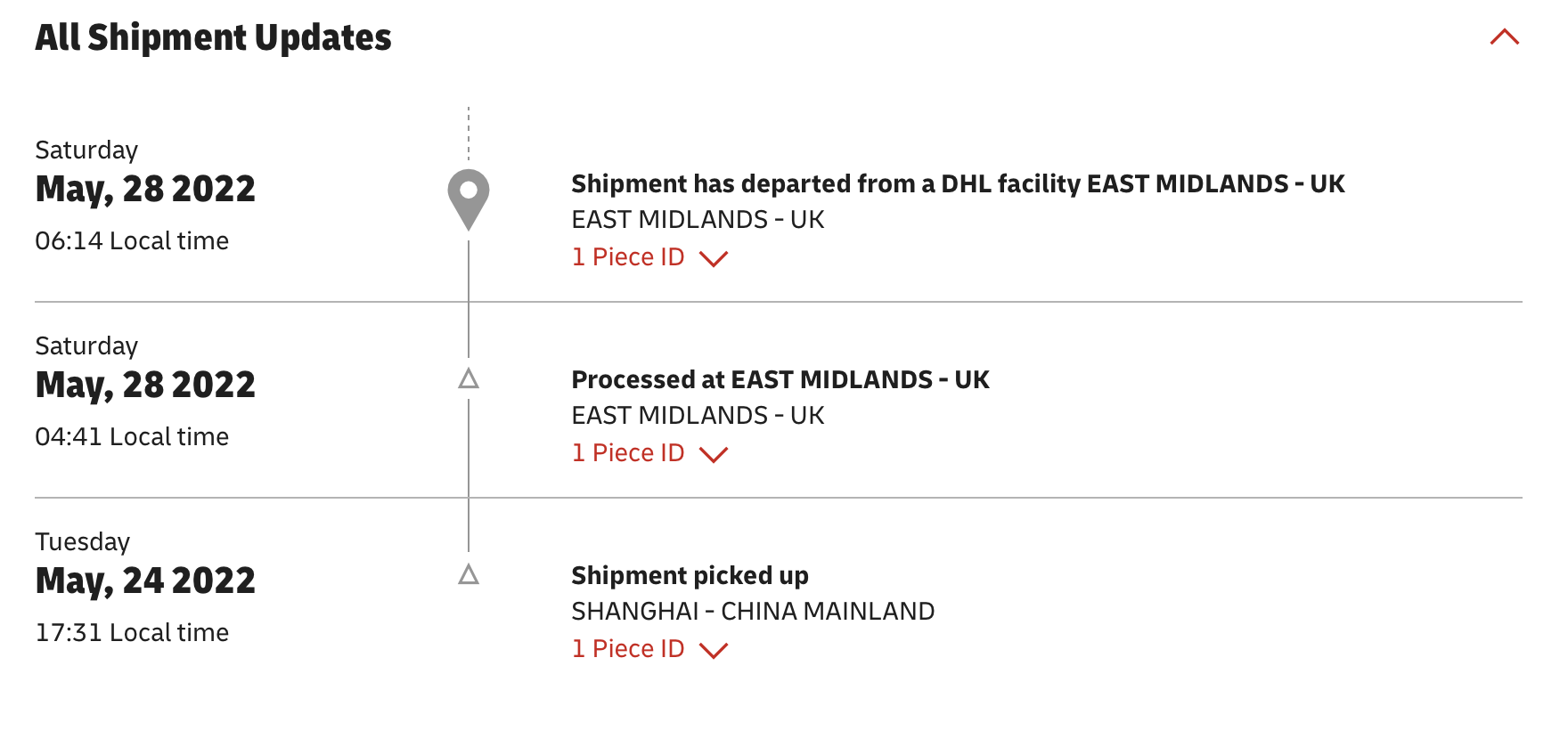Click the May, 24 2022 date
Screen dimensions: 1568x739
click(x=145, y=581)
